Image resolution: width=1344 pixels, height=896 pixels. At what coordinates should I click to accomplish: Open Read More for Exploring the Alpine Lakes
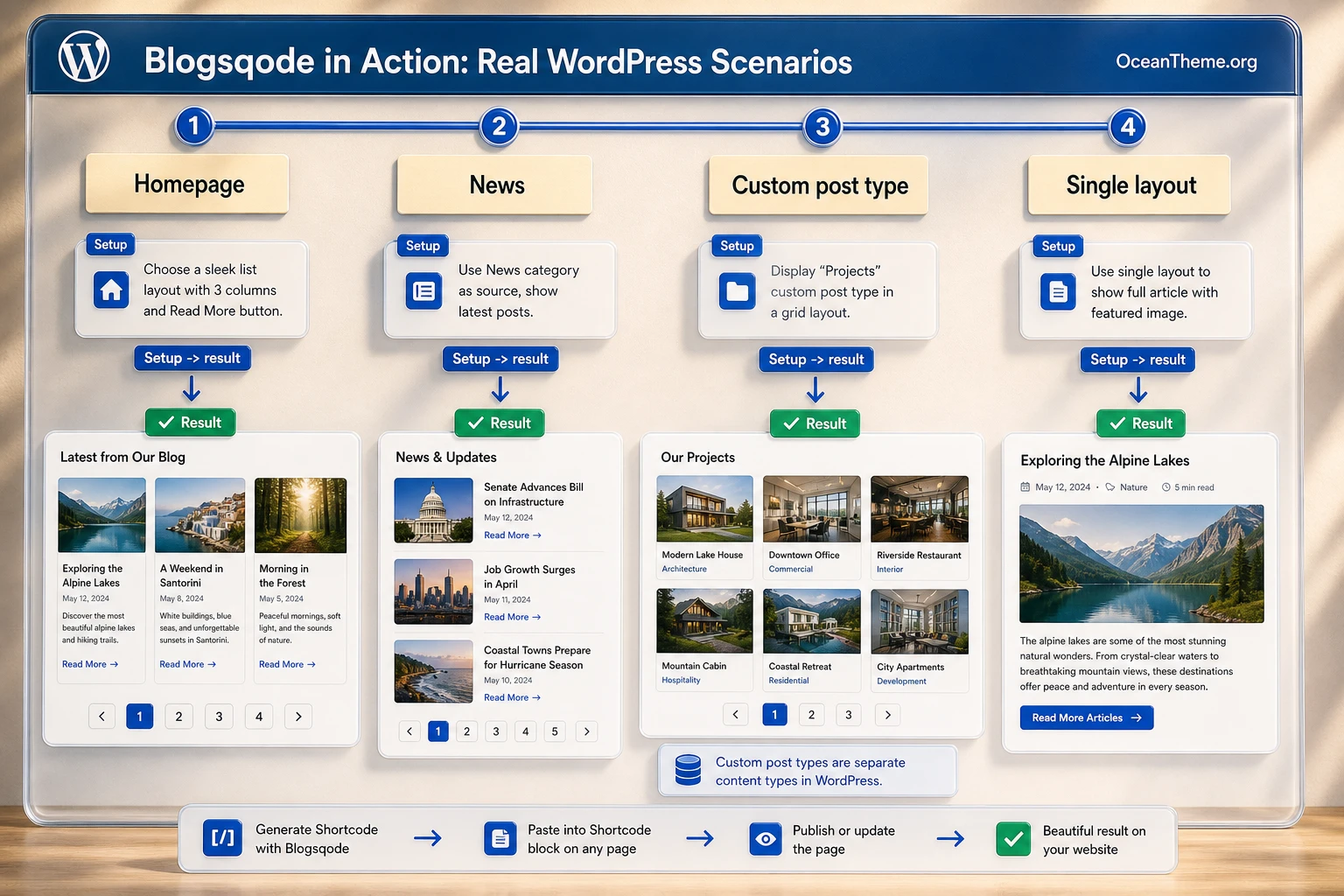coord(90,664)
